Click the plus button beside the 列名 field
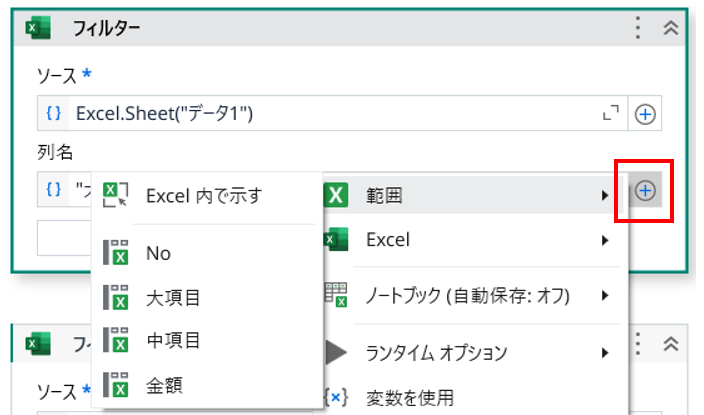704x415 pixels. [x=646, y=191]
